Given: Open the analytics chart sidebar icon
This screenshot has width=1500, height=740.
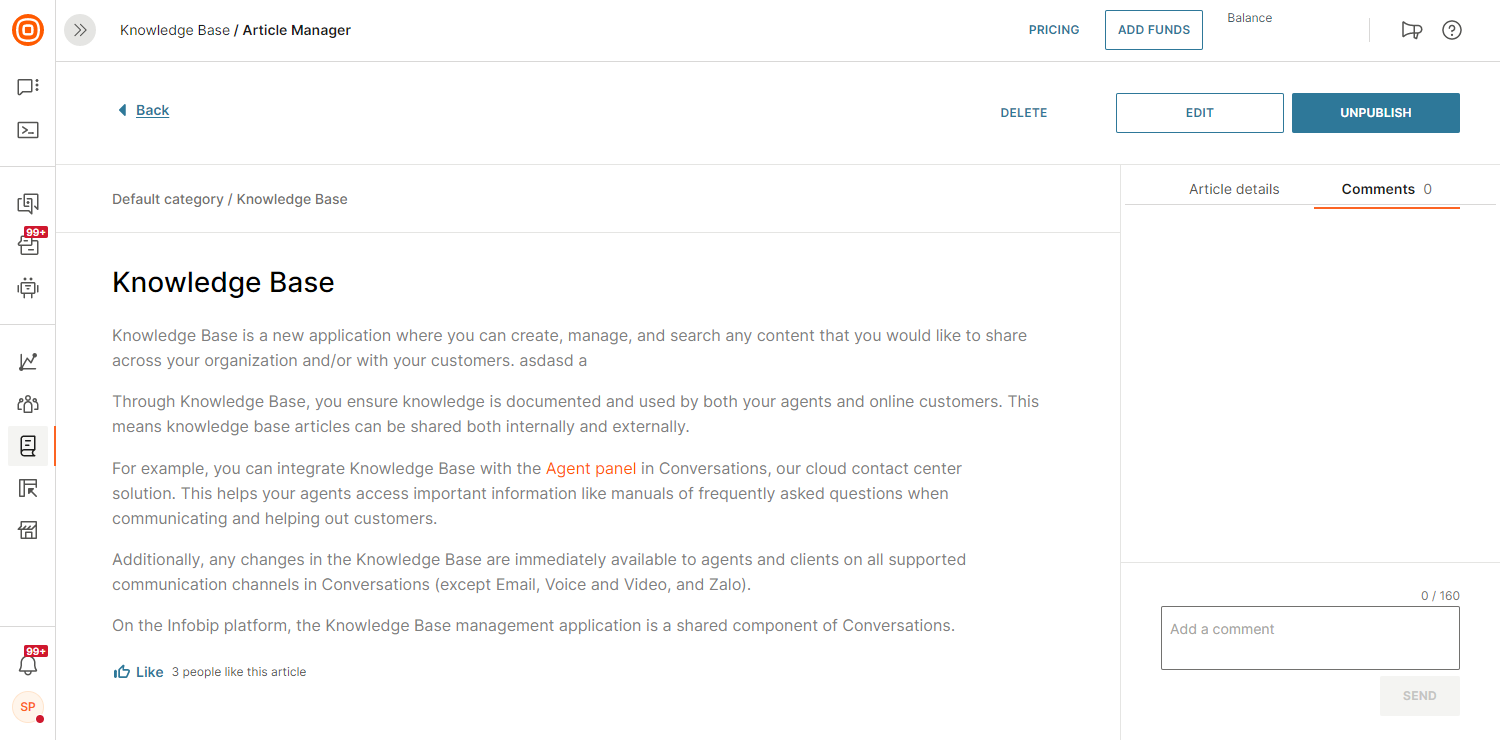Looking at the screenshot, I should [x=28, y=362].
